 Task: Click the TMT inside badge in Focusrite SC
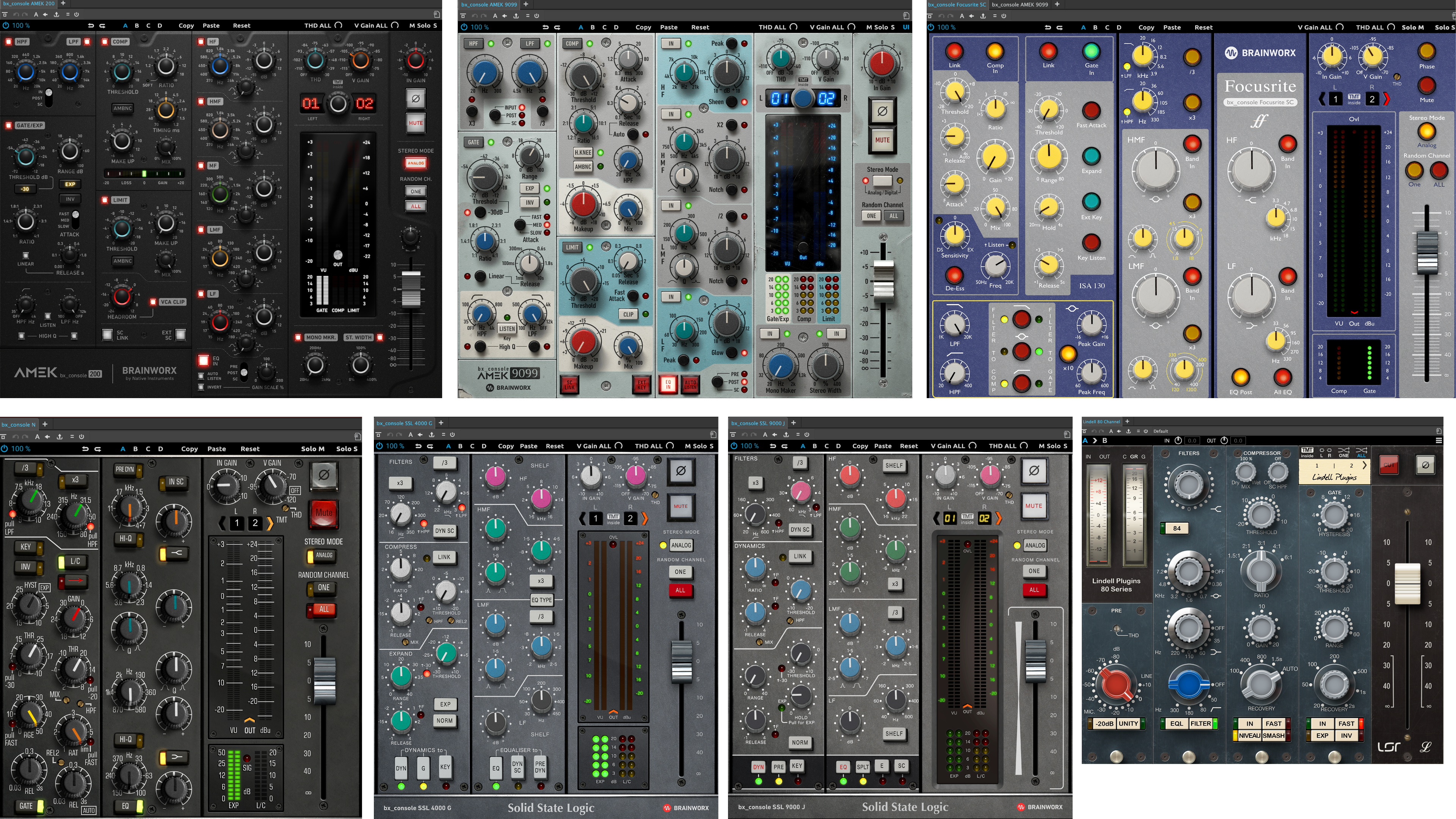(1354, 99)
